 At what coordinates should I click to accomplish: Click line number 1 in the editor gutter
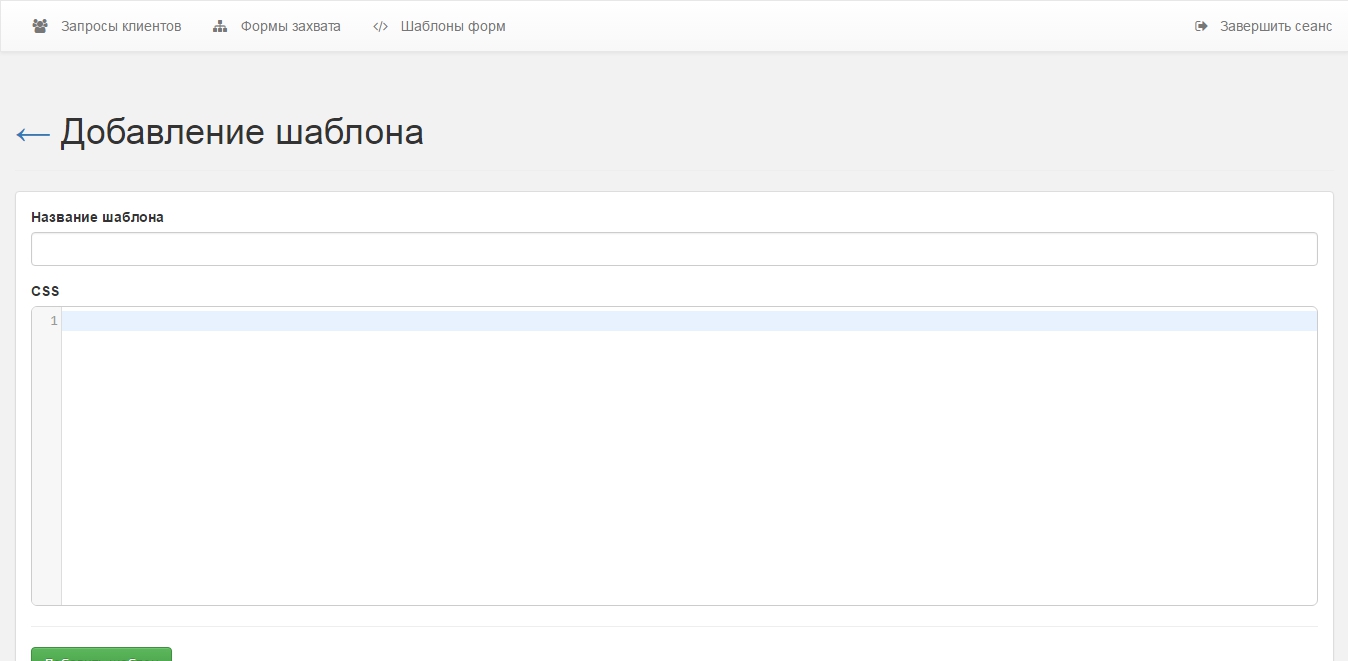coord(54,321)
